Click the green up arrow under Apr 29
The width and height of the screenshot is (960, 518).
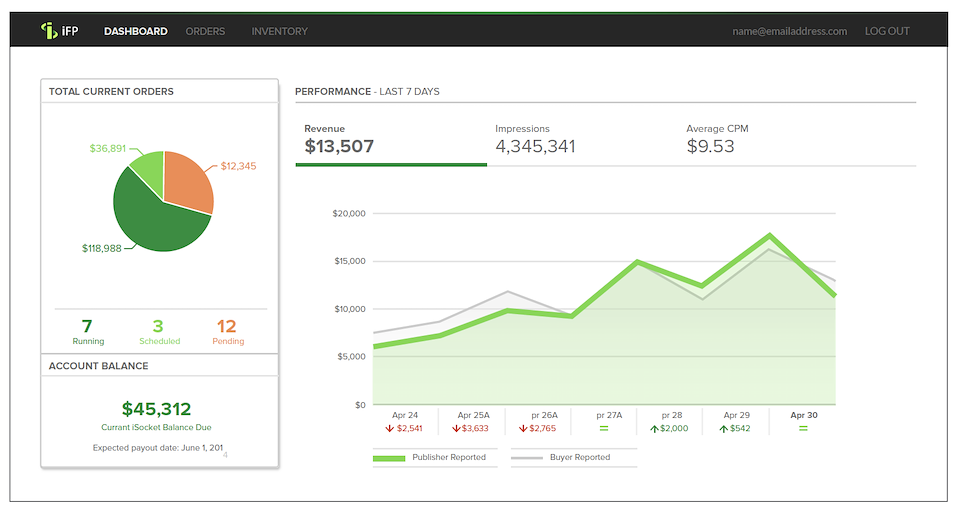tap(721, 429)
